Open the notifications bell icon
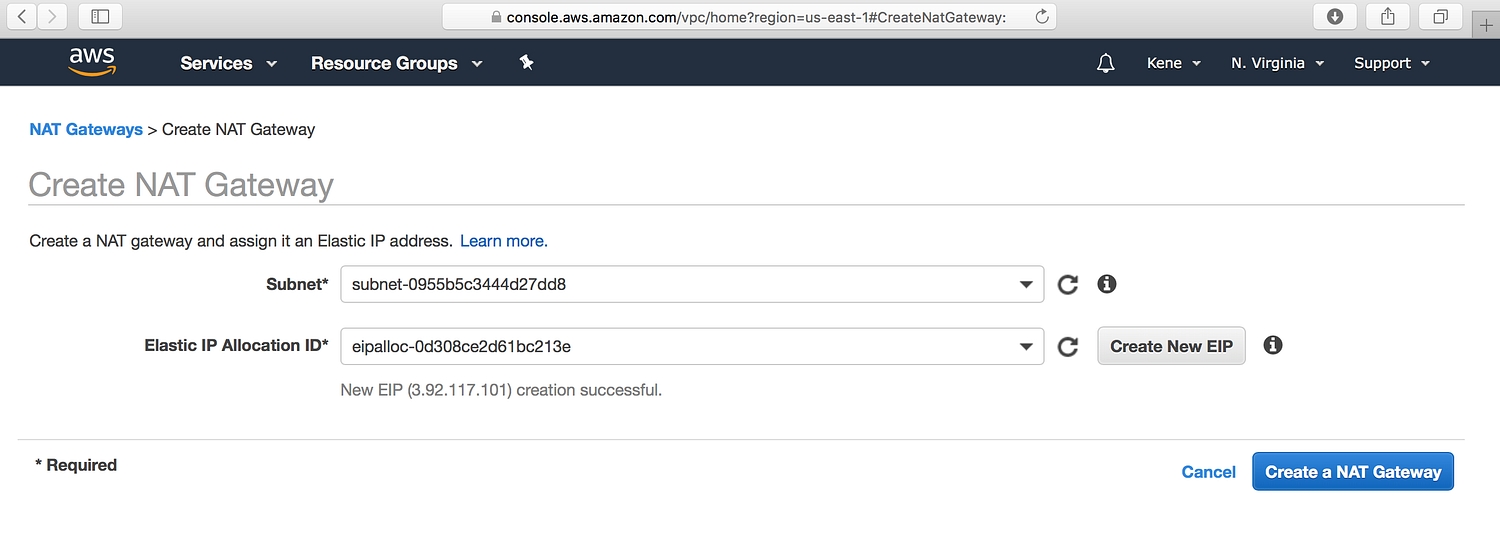Viewport: 1500px width, 533px height. click(x=1105, y=63)
